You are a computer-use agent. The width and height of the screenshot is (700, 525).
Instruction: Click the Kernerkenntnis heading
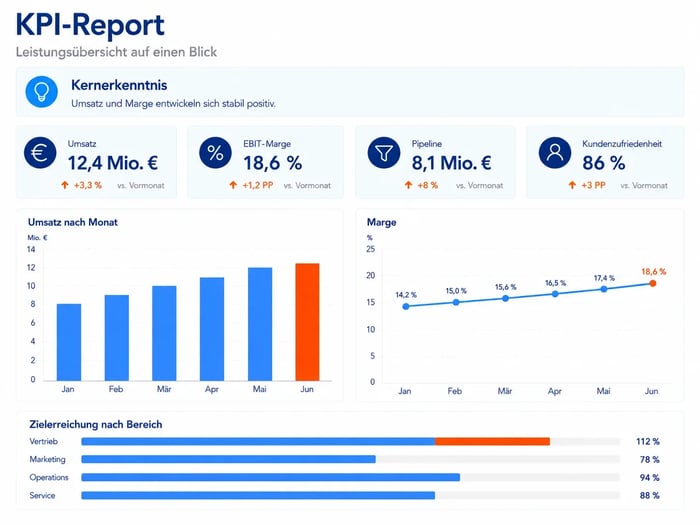click(x=119, y=85)
